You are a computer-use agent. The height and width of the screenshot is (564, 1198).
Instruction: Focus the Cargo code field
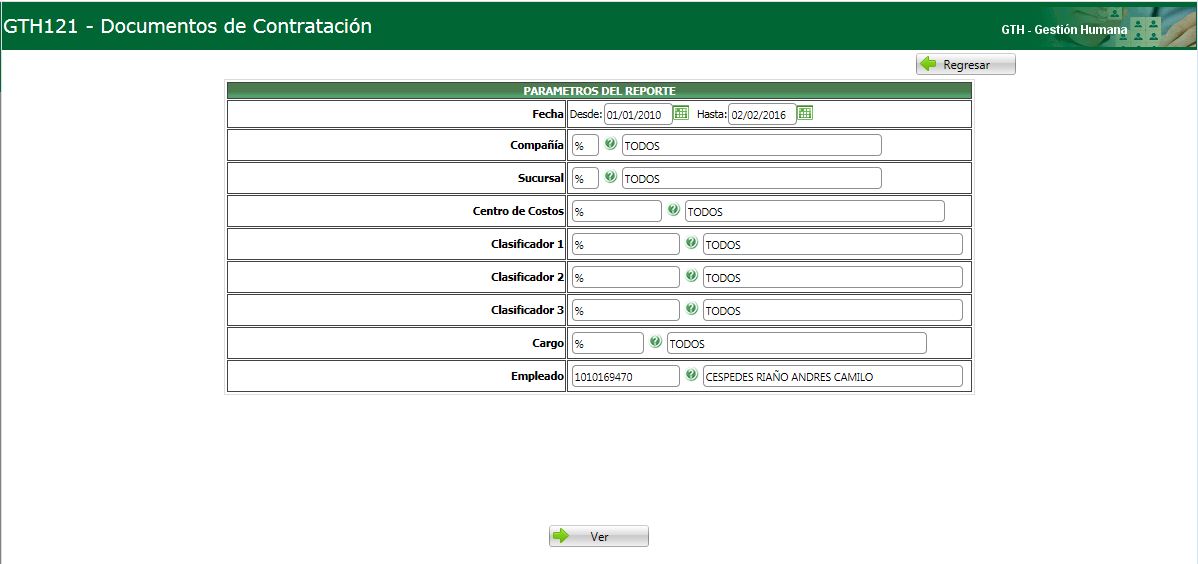point(607,343)
